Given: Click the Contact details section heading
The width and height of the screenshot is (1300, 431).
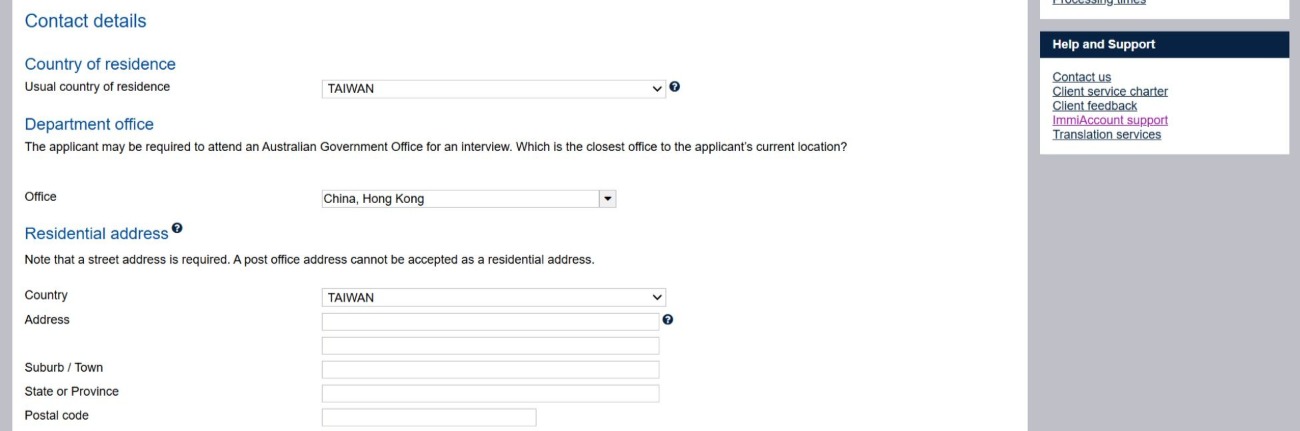Looking at the screenshot, I should tap(85, 21).
